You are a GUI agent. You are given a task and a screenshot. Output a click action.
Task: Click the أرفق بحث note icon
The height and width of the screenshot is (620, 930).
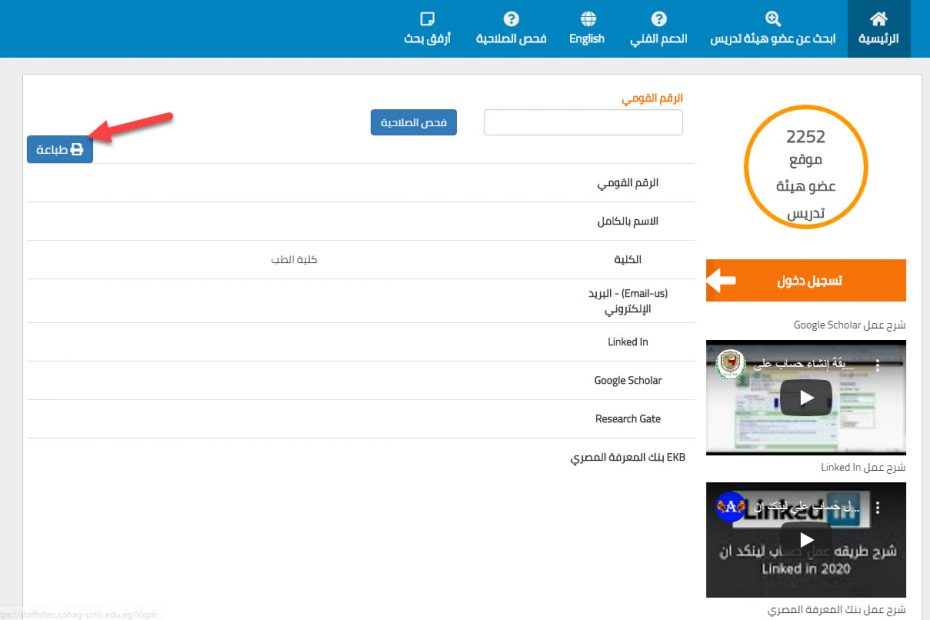click(x=427, y=19)
